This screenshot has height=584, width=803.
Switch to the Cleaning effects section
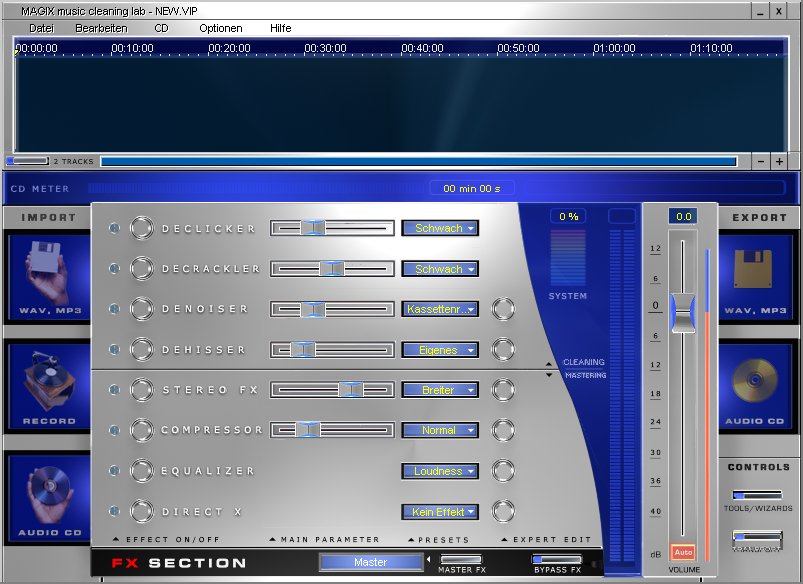coord(583,362)
